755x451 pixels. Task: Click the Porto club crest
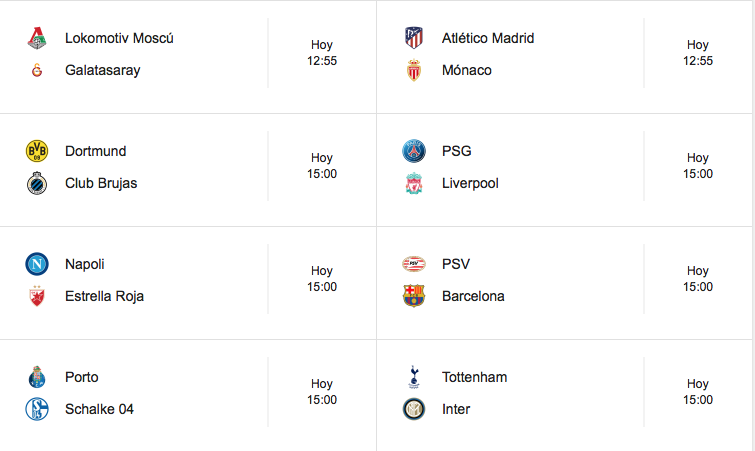click(37, 377)
